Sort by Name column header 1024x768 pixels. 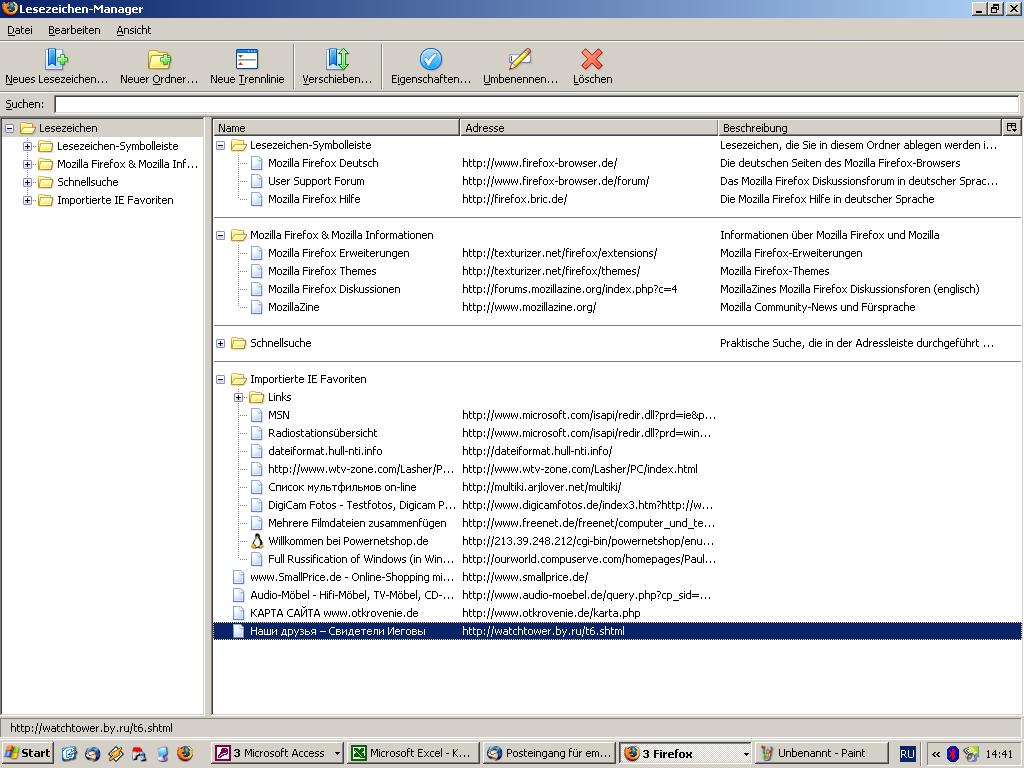[336, 127]
